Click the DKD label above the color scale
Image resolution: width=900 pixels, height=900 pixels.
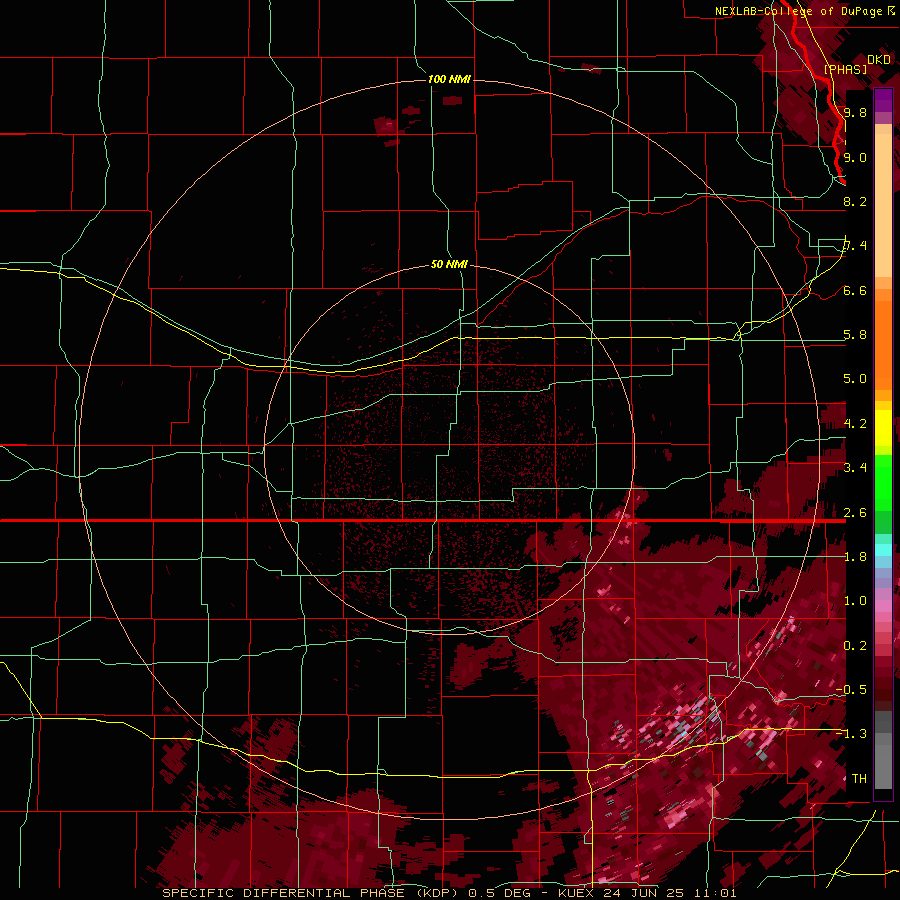point(879,60)
